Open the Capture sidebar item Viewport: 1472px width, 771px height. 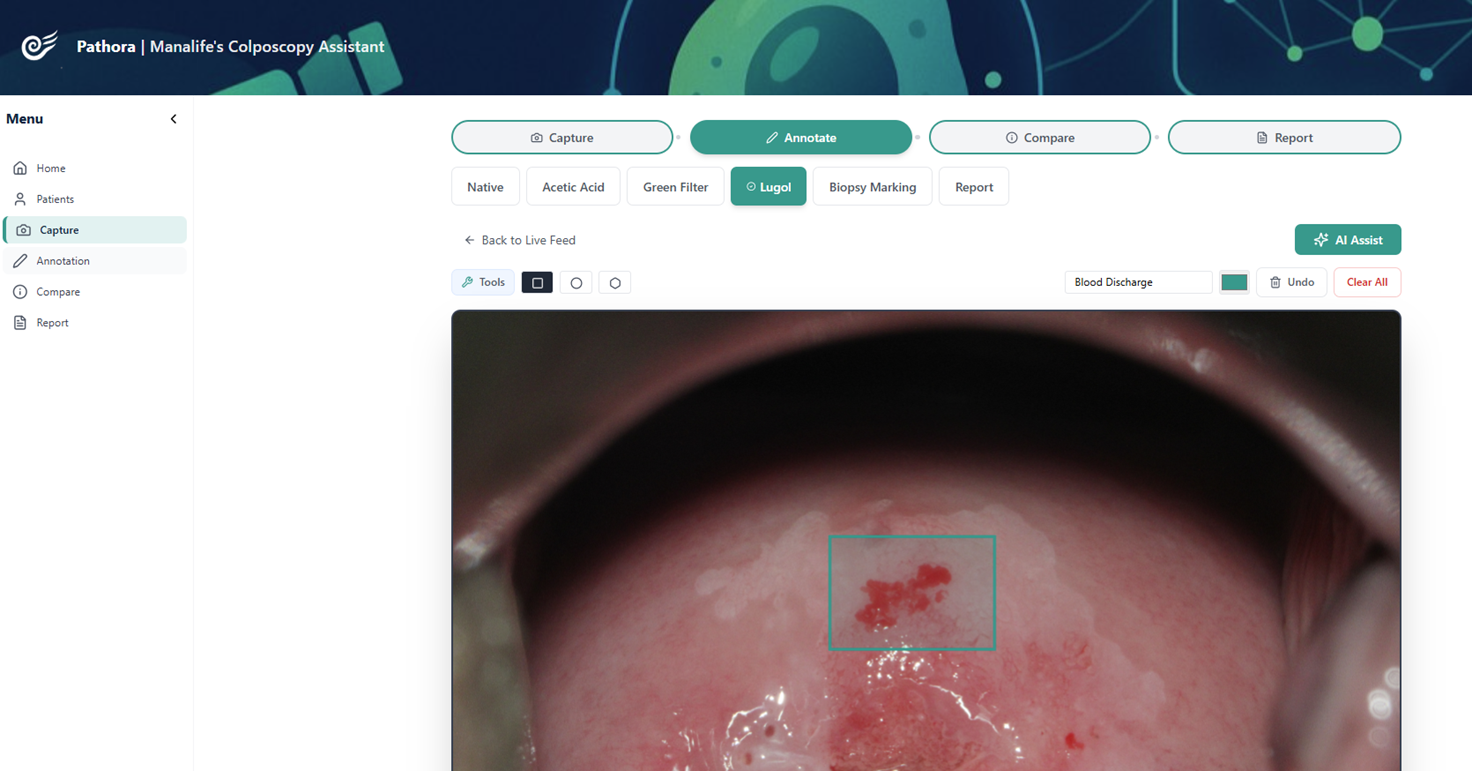(x=94, y=230)
